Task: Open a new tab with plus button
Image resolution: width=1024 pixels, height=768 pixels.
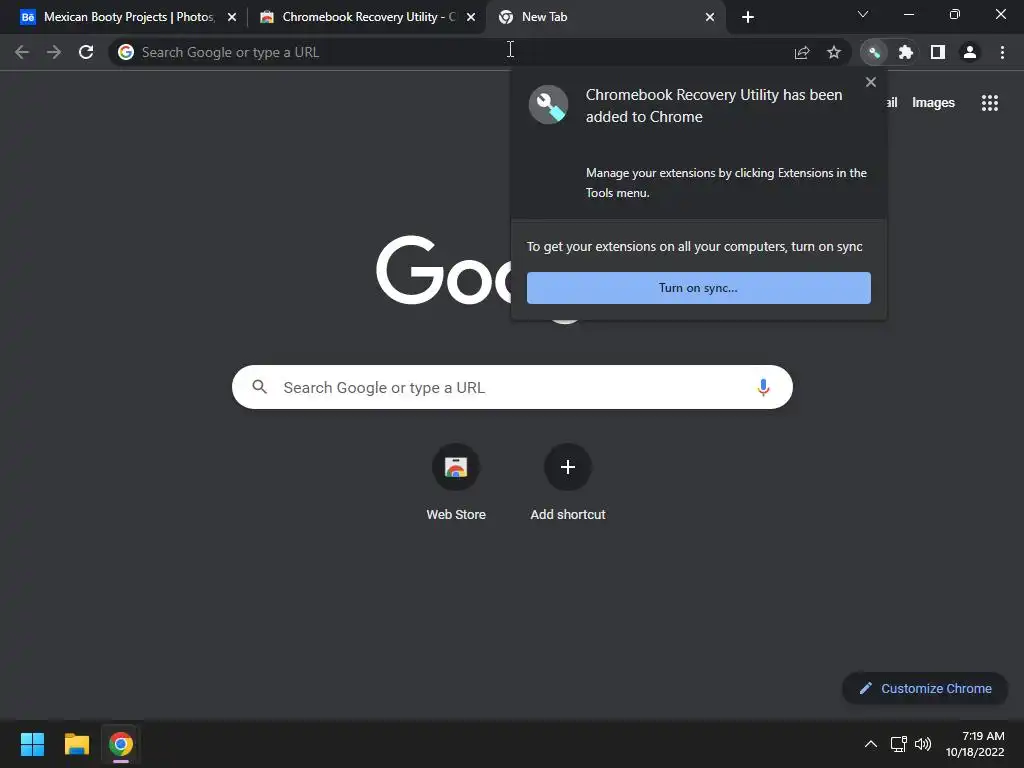Action: click(x=748, y=18)
